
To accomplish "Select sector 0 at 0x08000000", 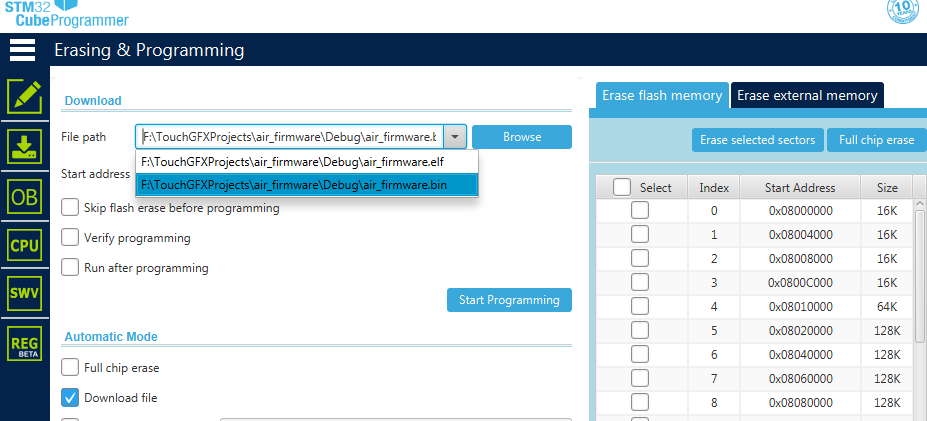I will coord(640,210).
